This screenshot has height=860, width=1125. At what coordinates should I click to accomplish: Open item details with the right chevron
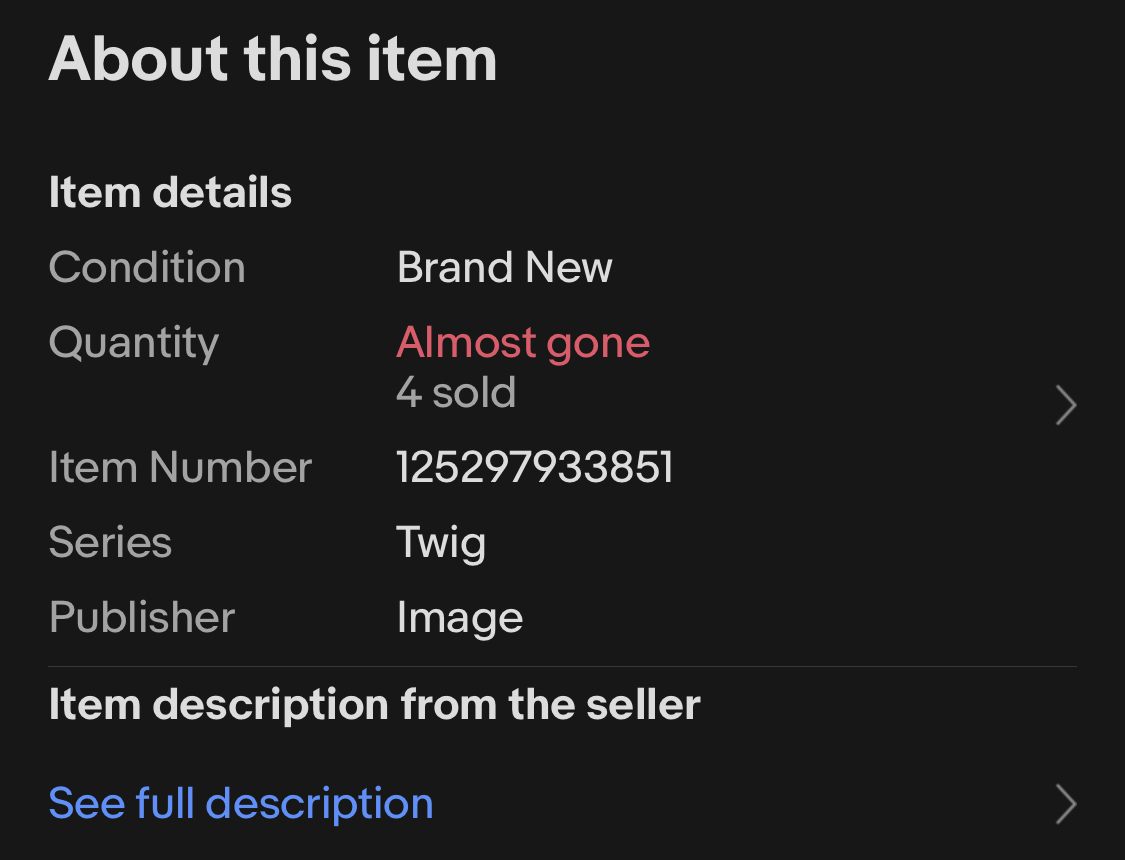1066,406
